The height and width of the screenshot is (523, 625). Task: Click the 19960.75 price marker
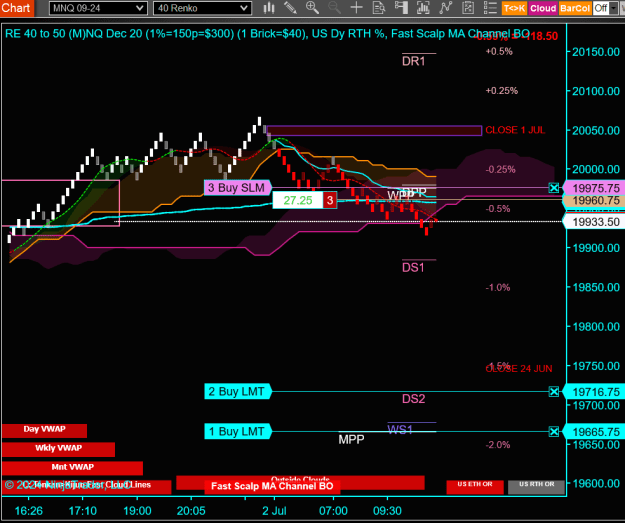coord(595,201)
